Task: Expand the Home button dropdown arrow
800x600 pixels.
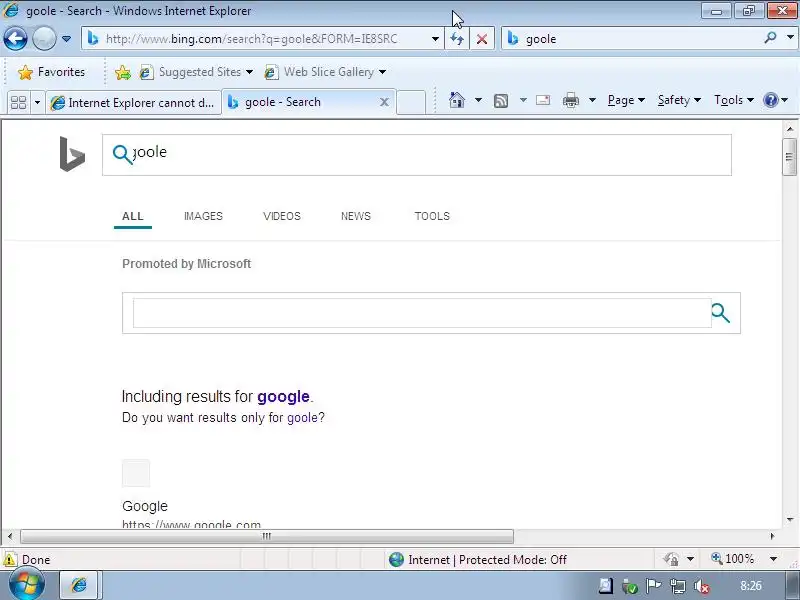Action: [478, 100]
